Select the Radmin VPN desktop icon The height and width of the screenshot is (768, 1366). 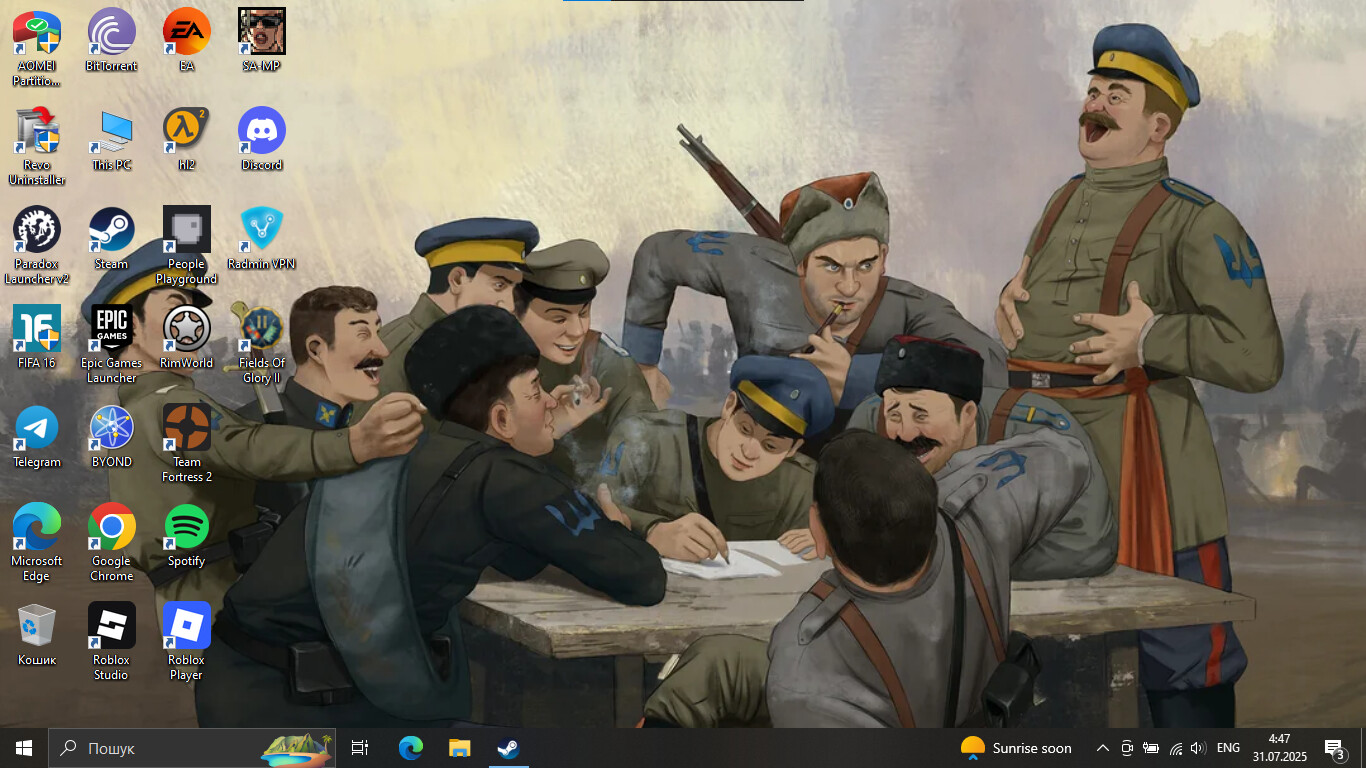262,238
